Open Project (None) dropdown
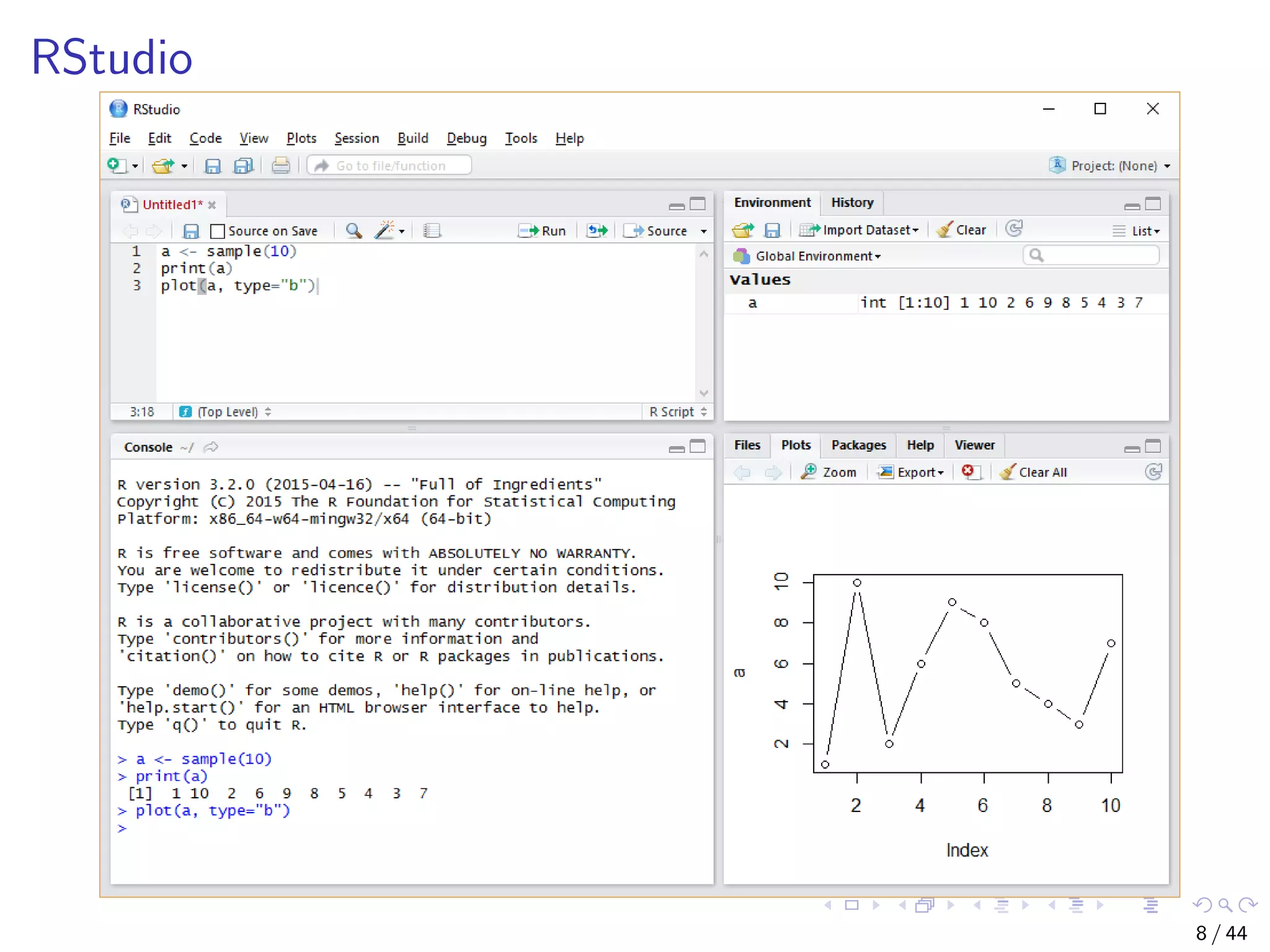The height and width of the screenshot is (952, 1270). pos(1109,165)
